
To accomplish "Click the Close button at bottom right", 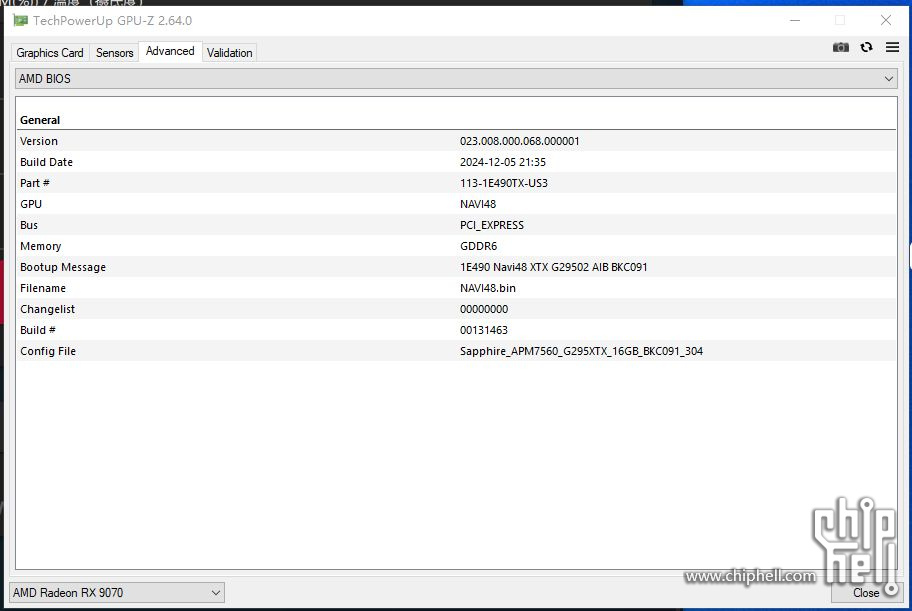I will 865,592.
